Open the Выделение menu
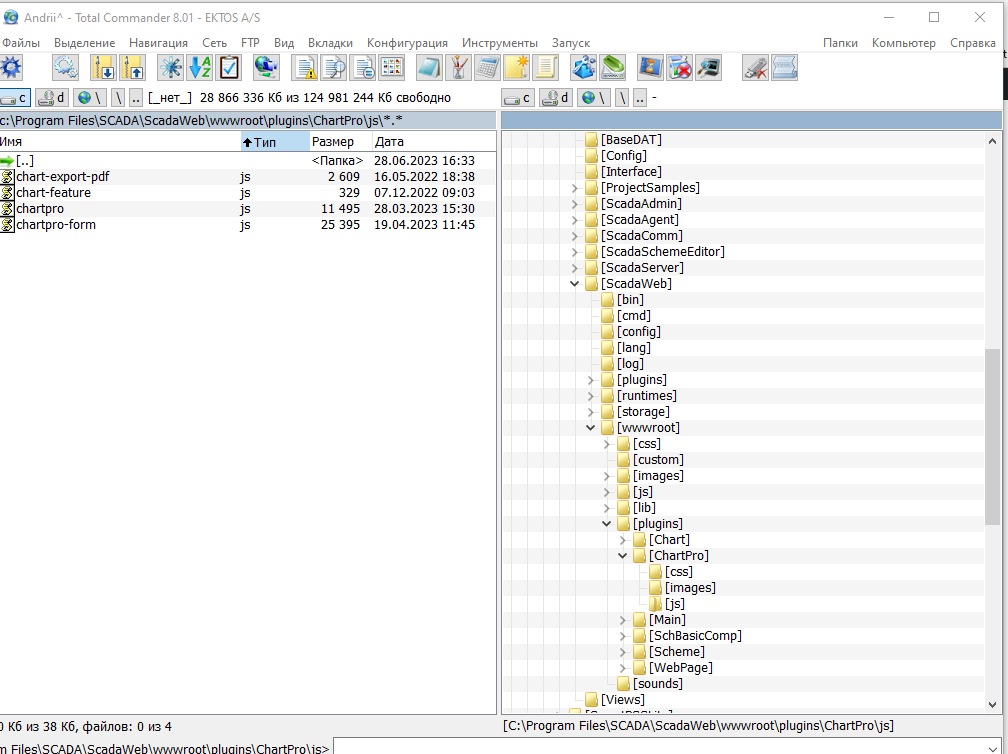The height and width of the screenshot is (754, 1008). 84,43
